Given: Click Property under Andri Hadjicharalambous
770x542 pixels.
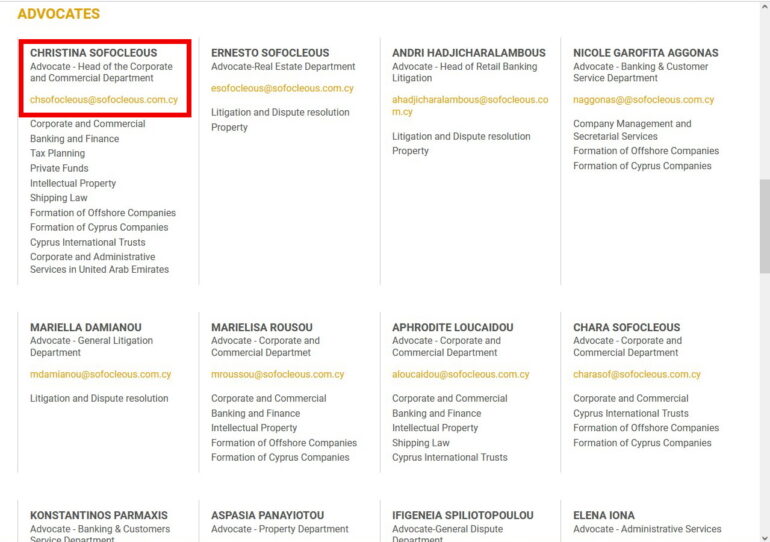Looking at the screenshot, I should [x=411, y=151].
